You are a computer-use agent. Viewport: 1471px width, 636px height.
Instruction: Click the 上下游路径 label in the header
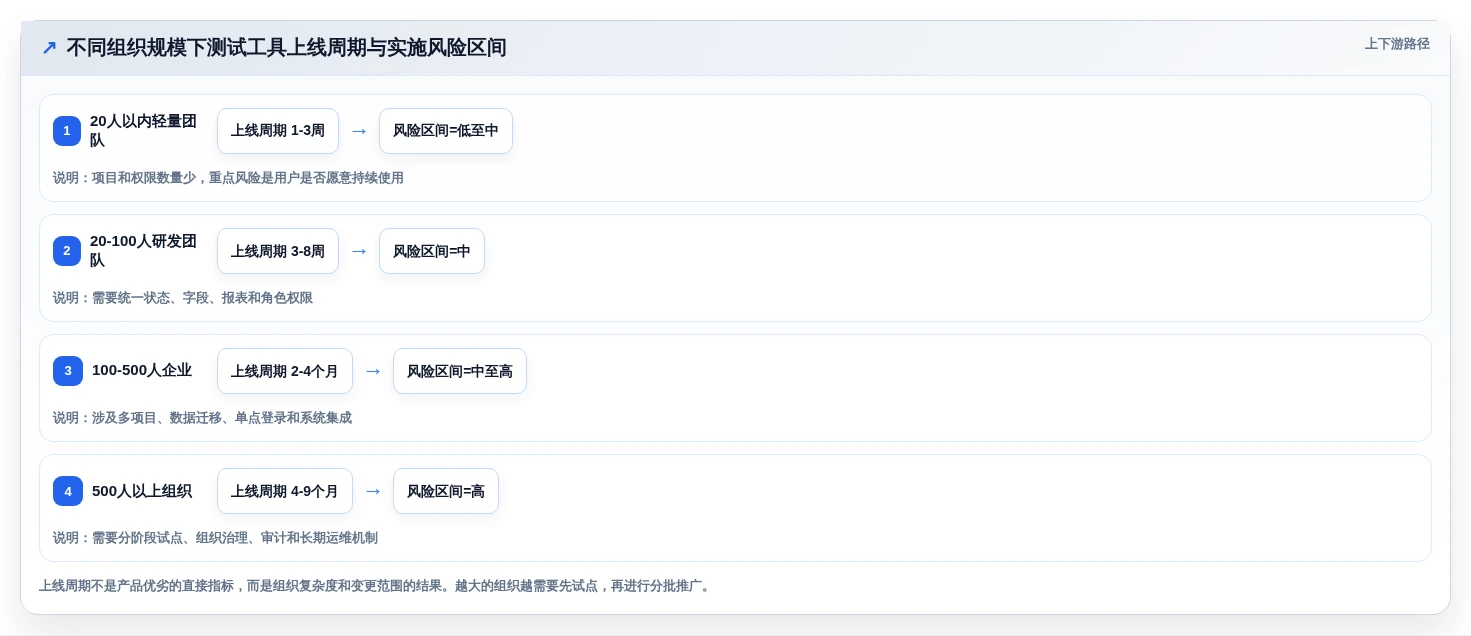[x=1397, y=44]
